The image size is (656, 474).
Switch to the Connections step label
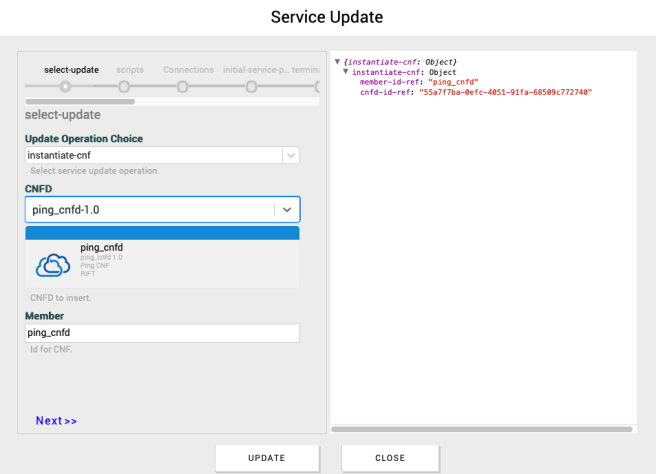pos(188,70)
